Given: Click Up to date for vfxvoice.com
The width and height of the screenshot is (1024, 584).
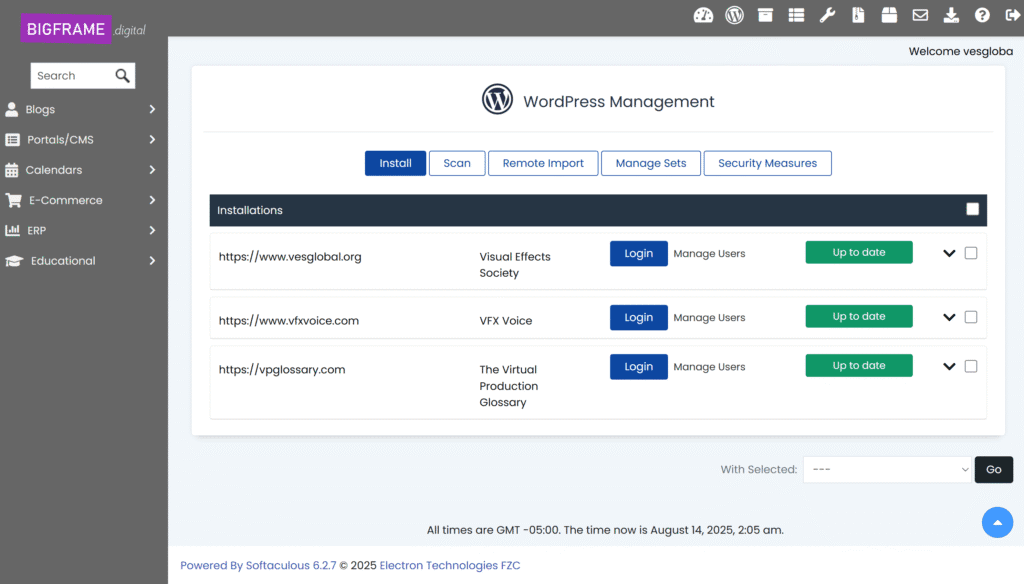Looking at the screenshot, I should tap(859, 316).
